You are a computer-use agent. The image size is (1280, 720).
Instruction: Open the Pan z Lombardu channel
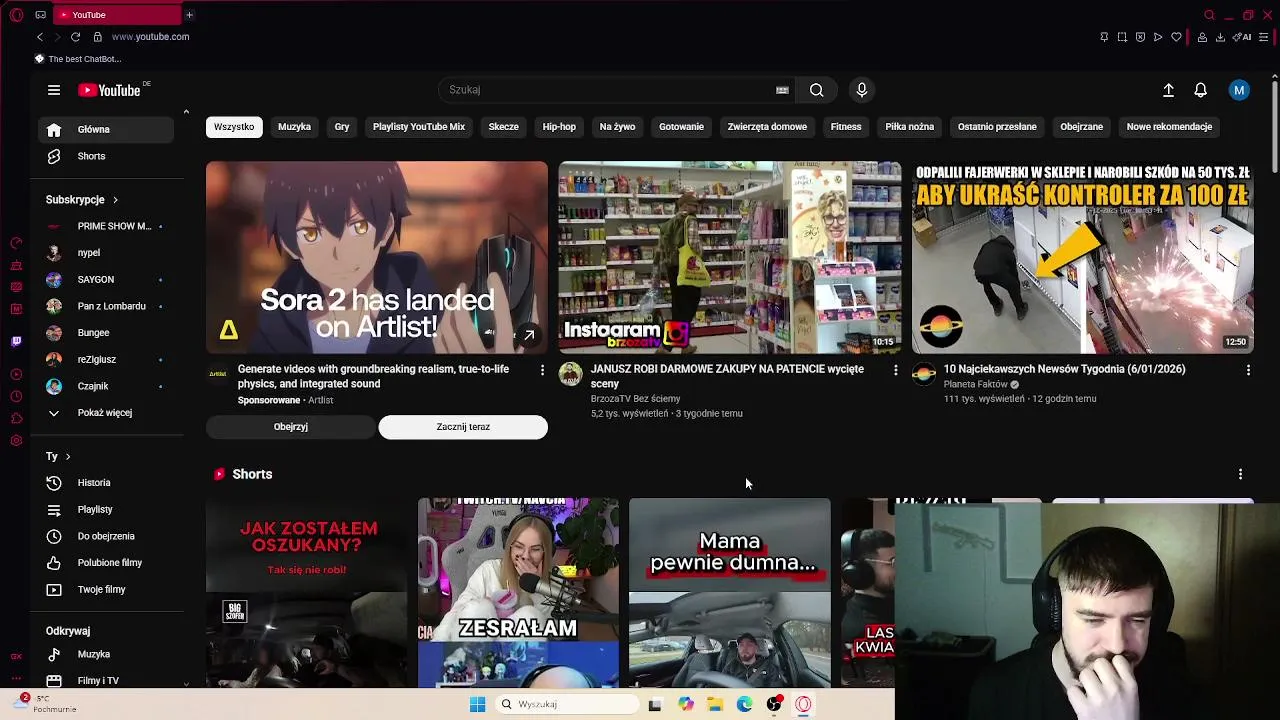point(106,306)
